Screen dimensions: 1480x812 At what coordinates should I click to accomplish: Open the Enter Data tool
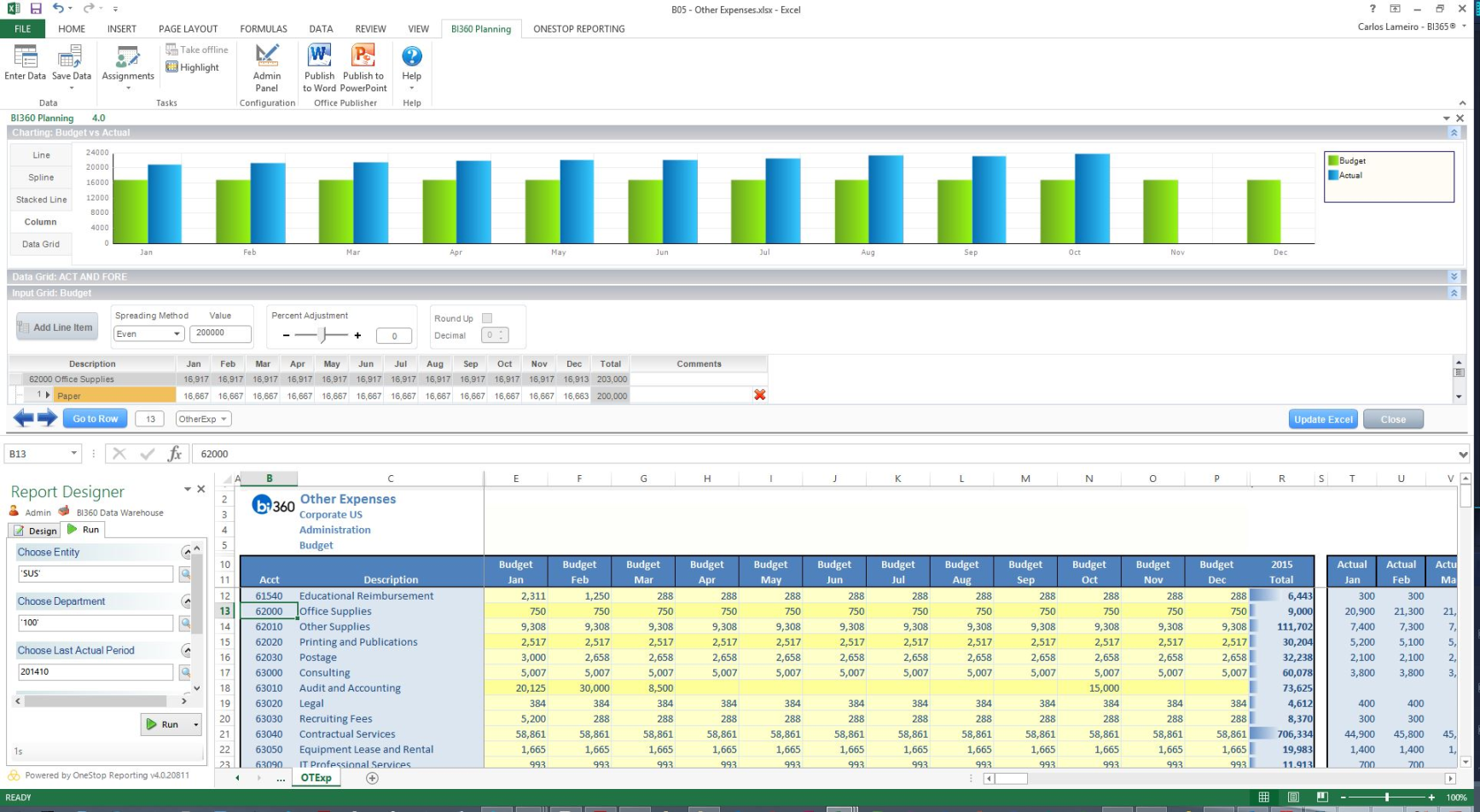click(x=25, y=63)
